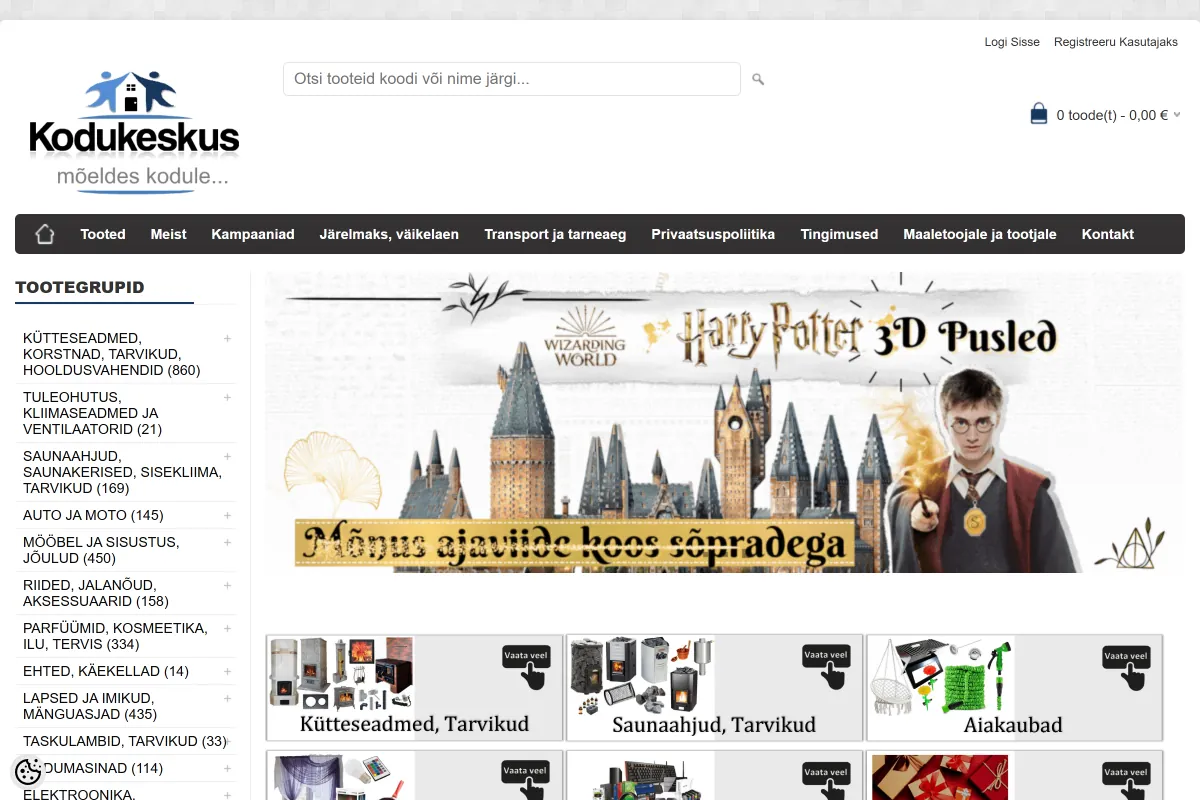The image size is (1200, 800).
Task: Open Transport ja tarneaeg menu item
Action: 555,234
